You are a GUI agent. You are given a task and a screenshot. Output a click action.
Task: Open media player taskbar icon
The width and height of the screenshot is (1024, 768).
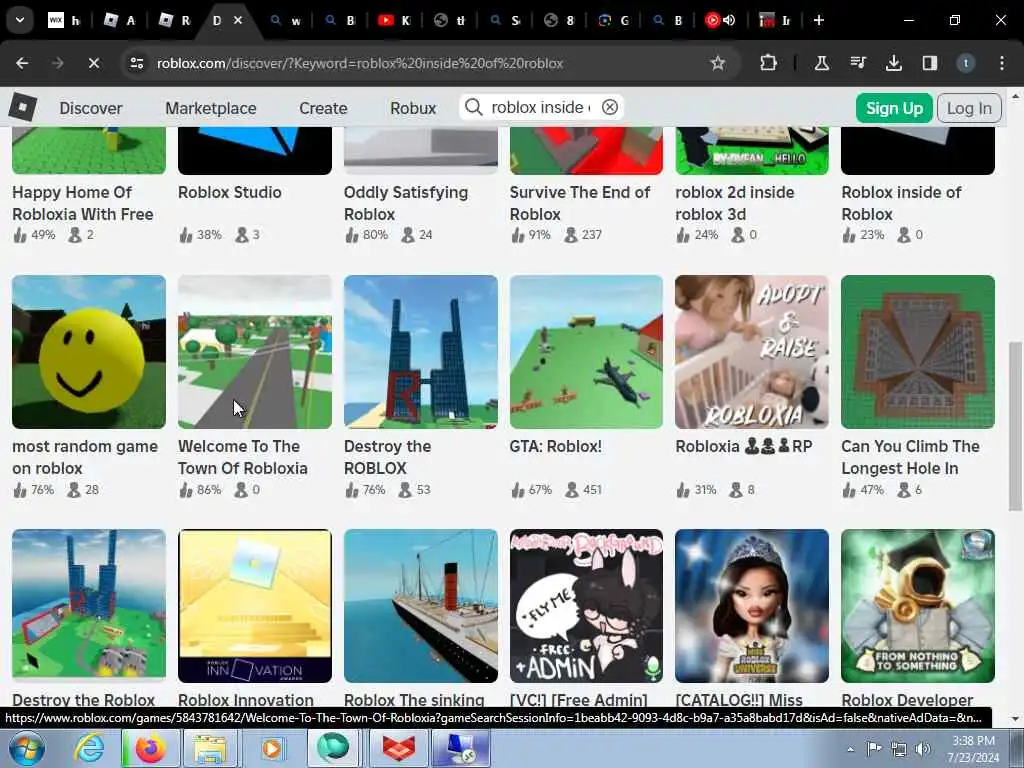[x=272, y=748]
